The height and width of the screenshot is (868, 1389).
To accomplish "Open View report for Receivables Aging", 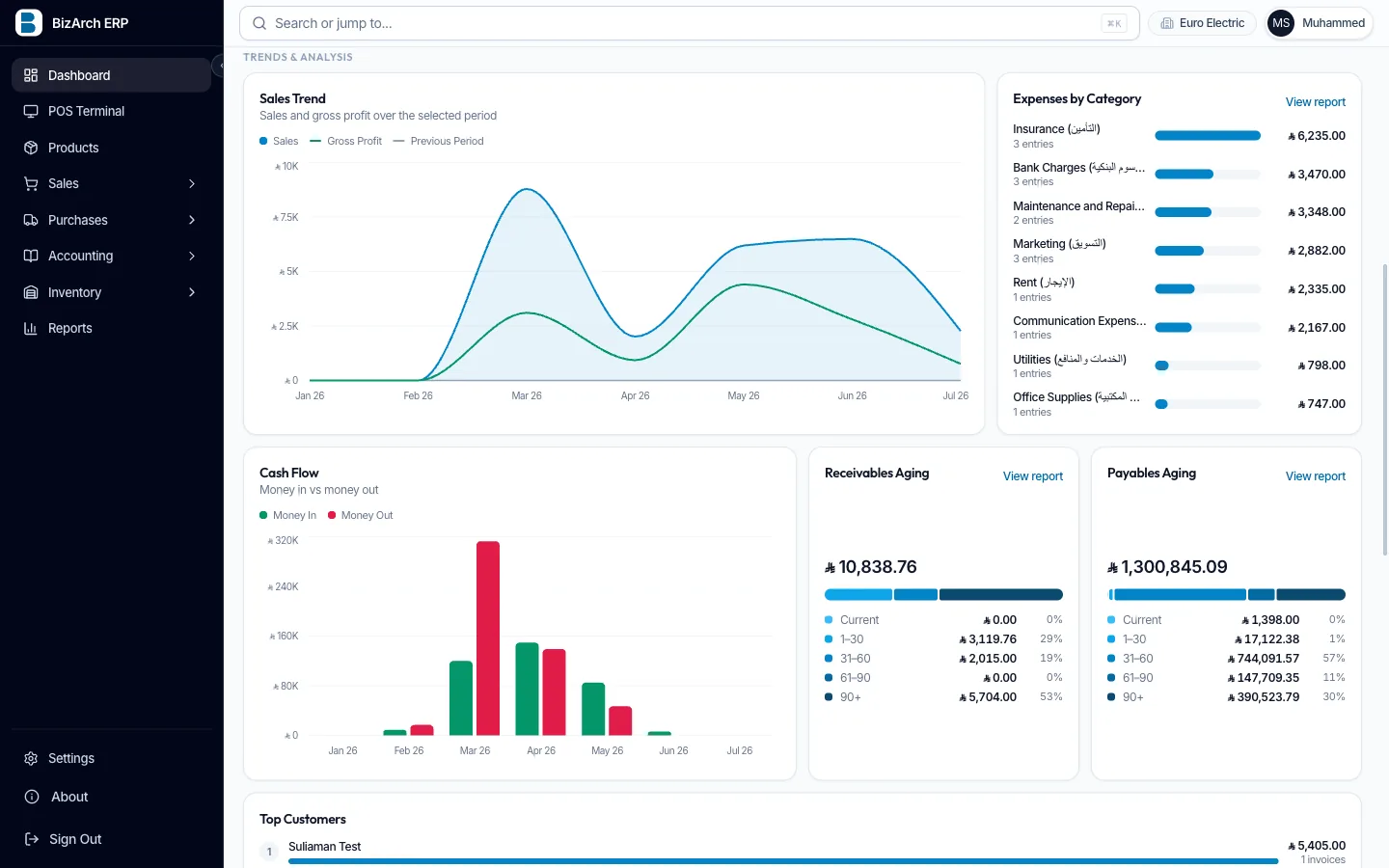I will (x=1032, y=476).
